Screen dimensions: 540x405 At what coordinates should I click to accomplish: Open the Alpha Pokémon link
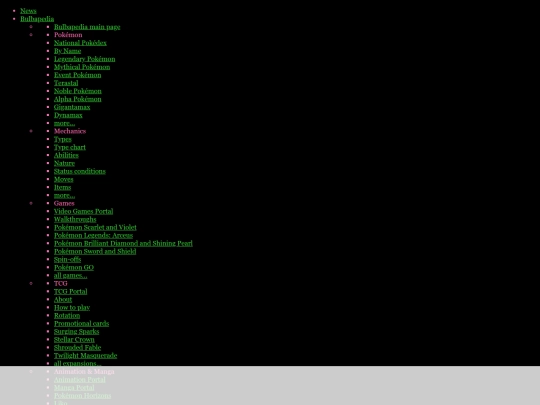pos(77,99)
